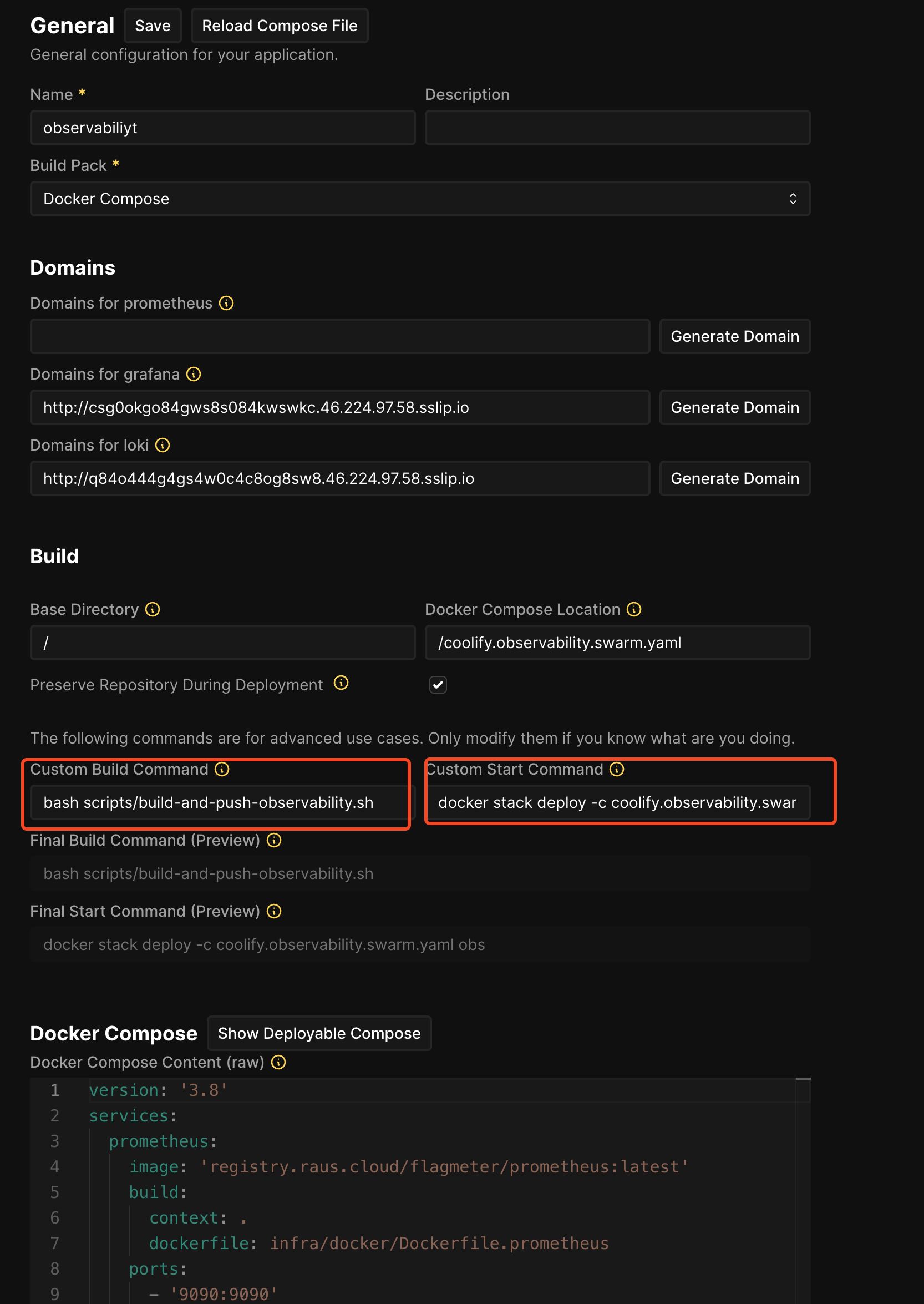
Task: Click the Save button
Action: [152, 25]
